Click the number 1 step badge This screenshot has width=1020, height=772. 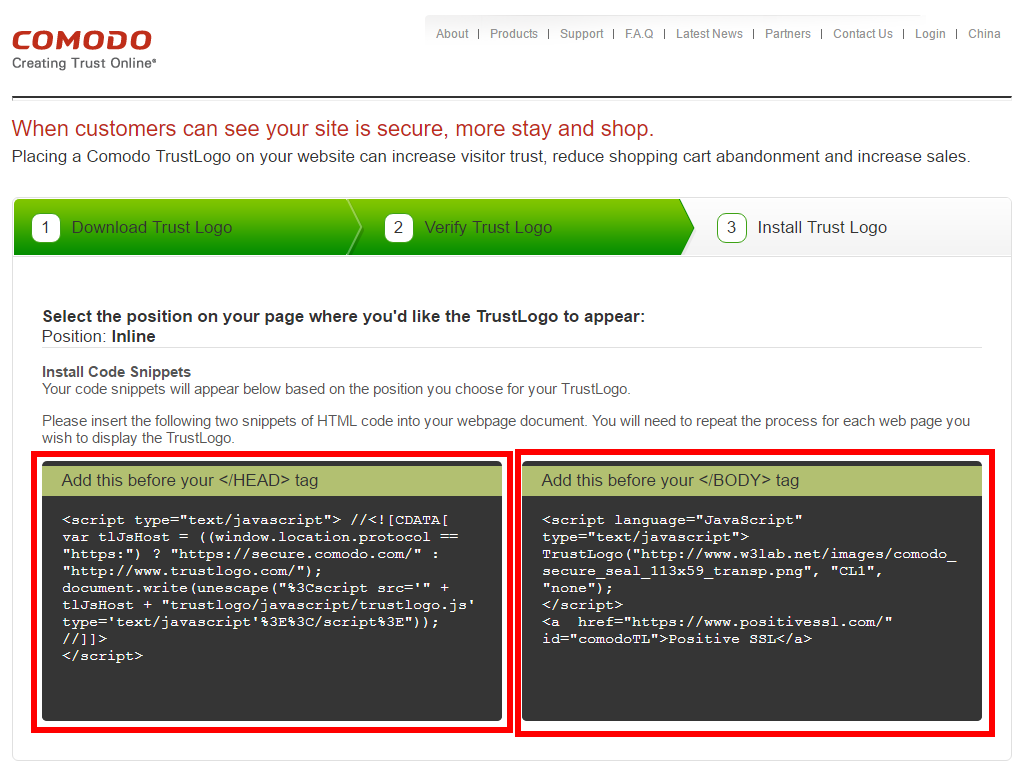46,228
